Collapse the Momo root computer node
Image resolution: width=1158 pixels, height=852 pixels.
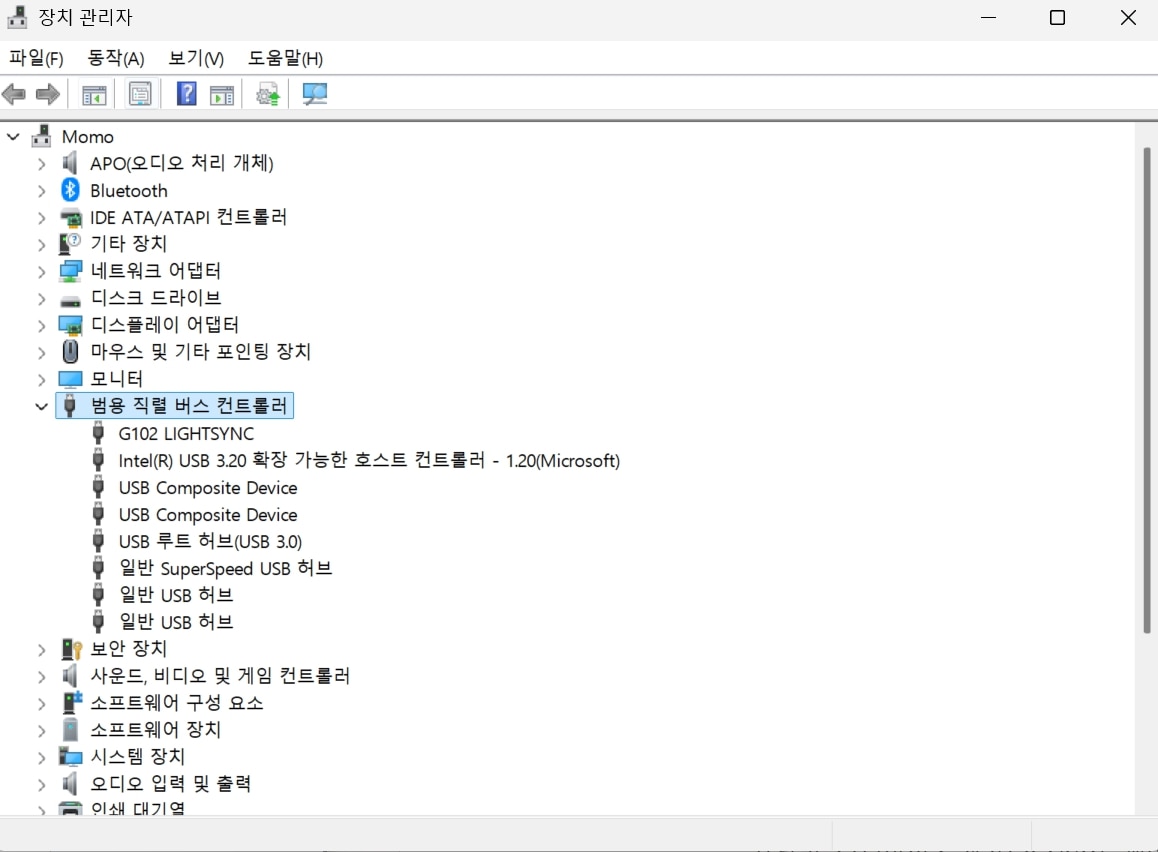click(x=13, y=137)
